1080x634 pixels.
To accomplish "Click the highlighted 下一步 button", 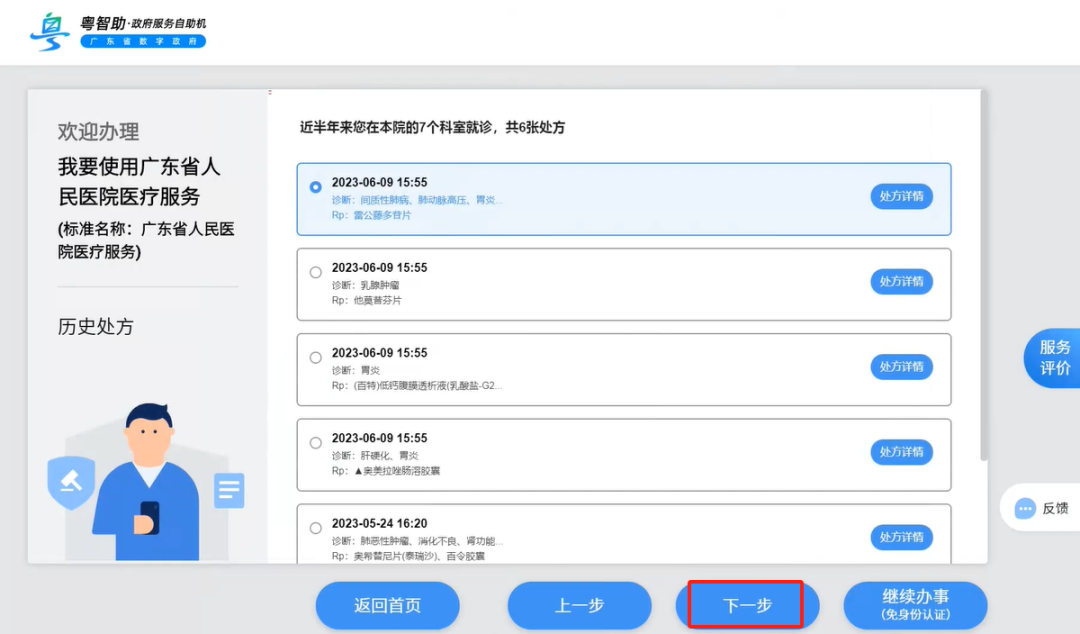I will [747, 605].
